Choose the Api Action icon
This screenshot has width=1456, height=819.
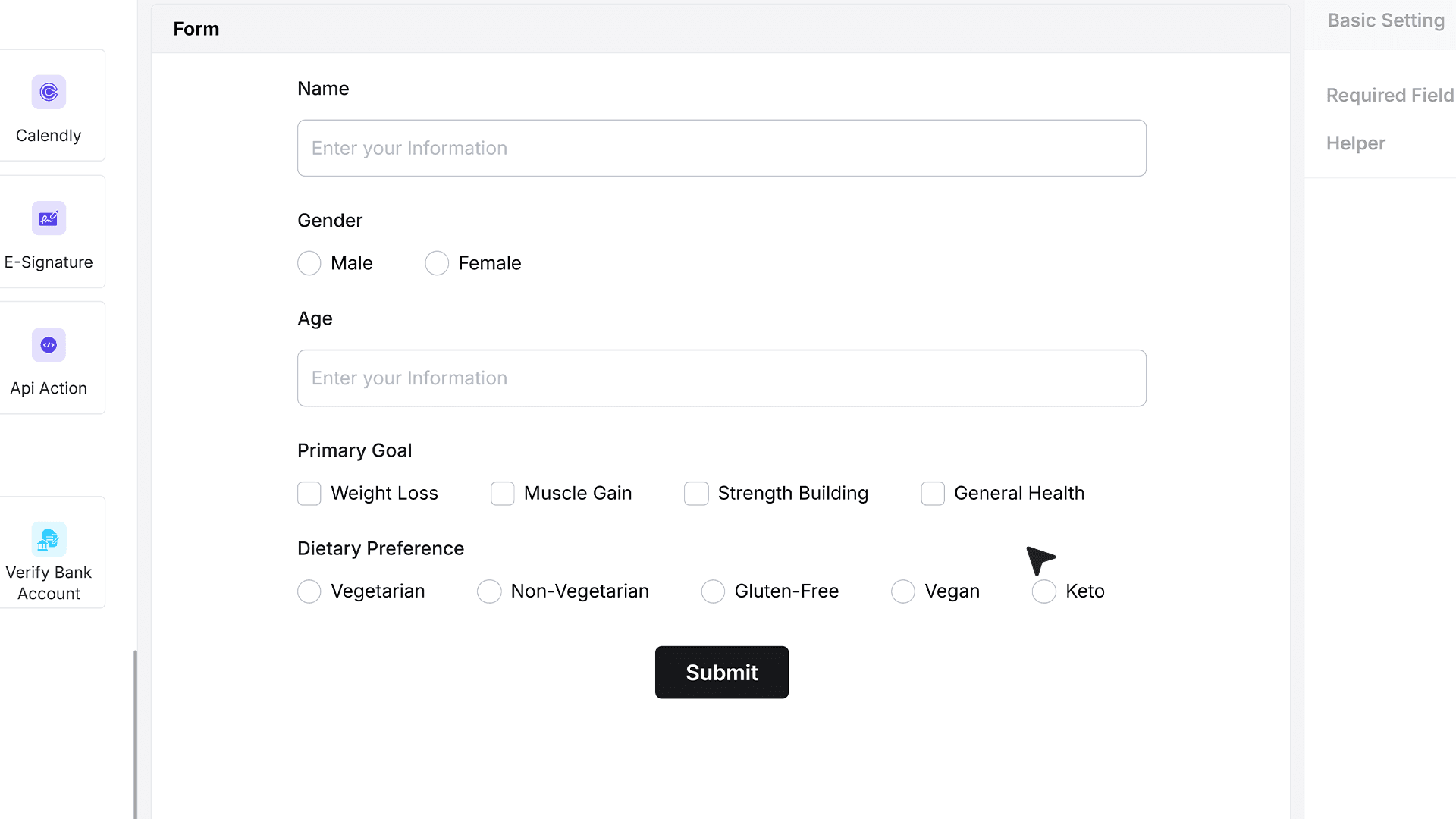(49, 345)
